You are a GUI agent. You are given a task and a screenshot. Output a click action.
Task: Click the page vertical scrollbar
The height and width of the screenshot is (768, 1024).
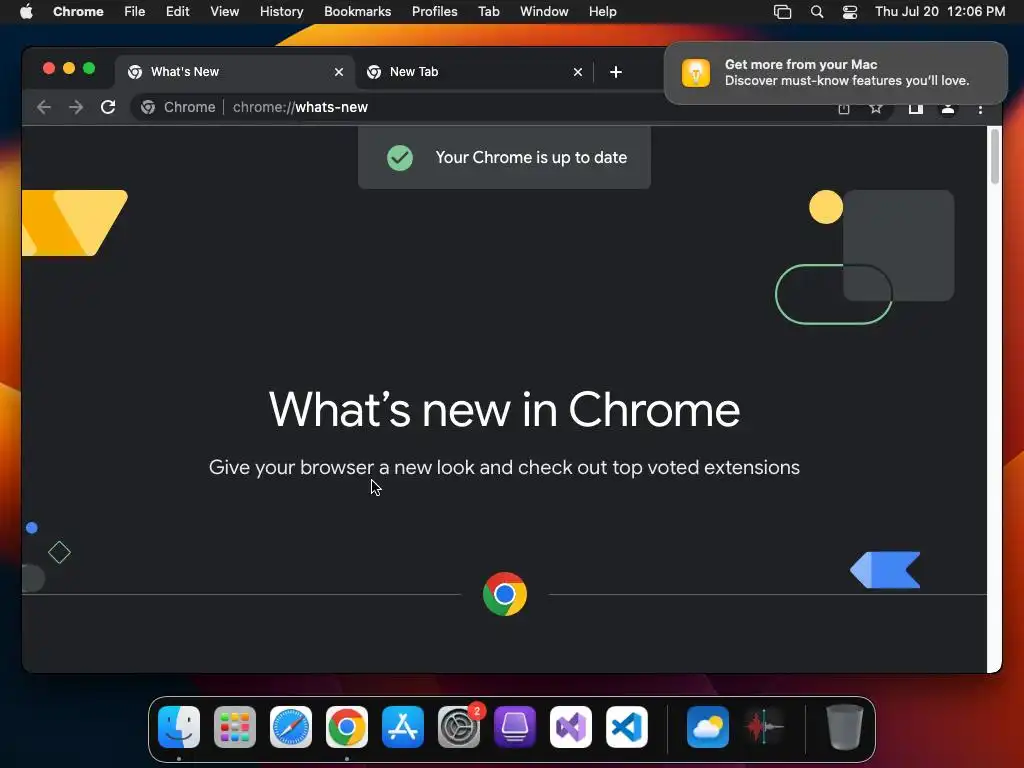[995, 157]
